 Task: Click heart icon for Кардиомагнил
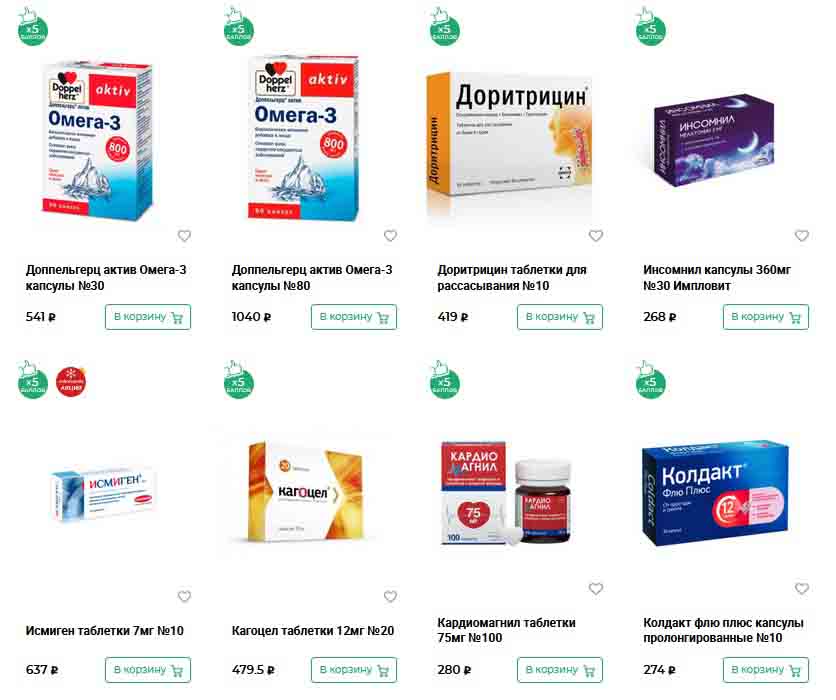pyautogui.click(x=596, y=589)
